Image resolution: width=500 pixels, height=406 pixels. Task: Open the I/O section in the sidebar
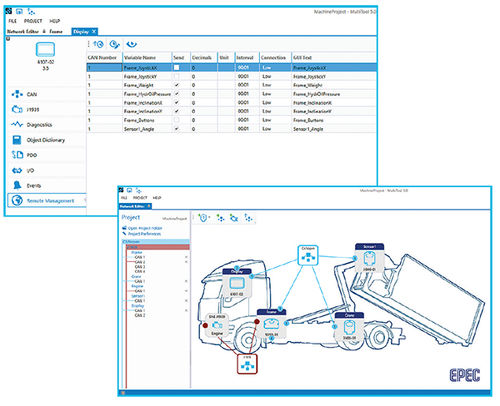46,170
